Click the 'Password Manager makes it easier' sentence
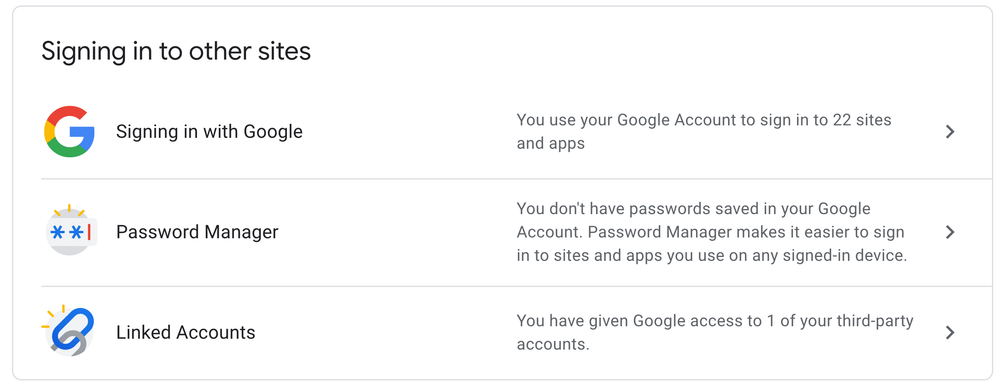 (710, 244)
